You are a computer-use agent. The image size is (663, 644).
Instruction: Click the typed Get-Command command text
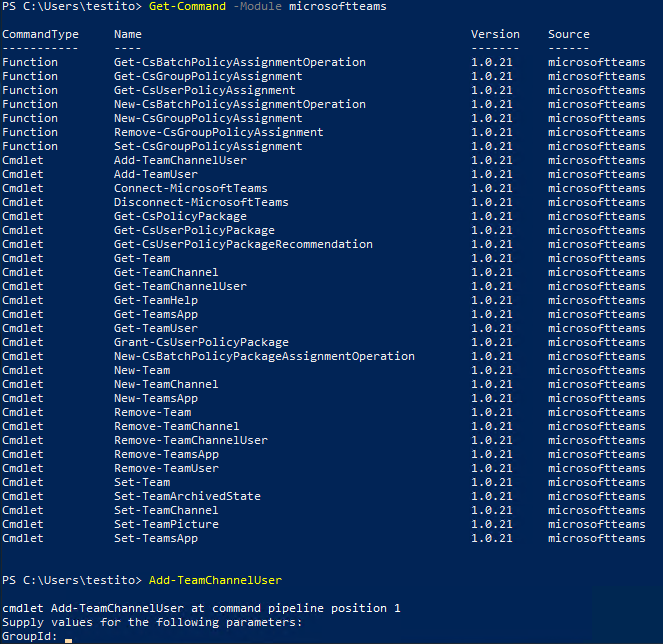[187, 6]
